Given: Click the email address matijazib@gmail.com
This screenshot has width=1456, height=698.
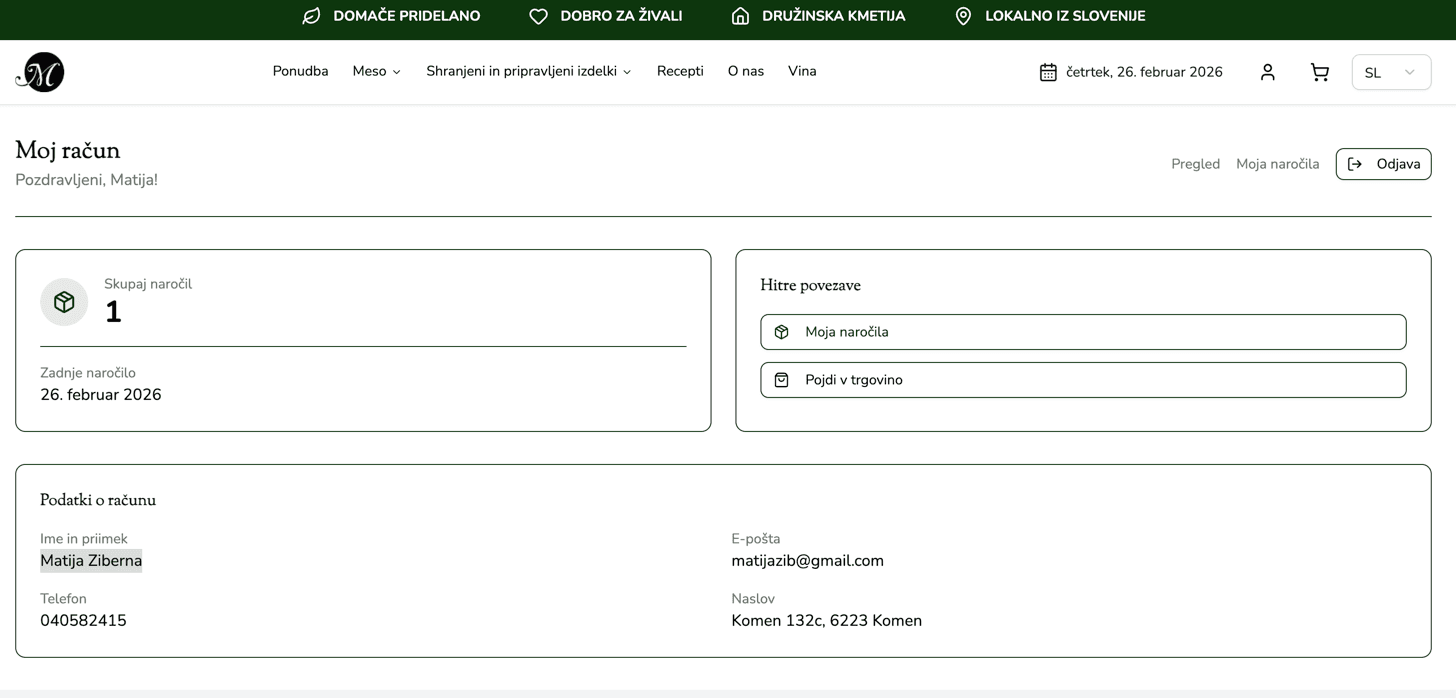Looking at the screenshot, I should (807, 561).
